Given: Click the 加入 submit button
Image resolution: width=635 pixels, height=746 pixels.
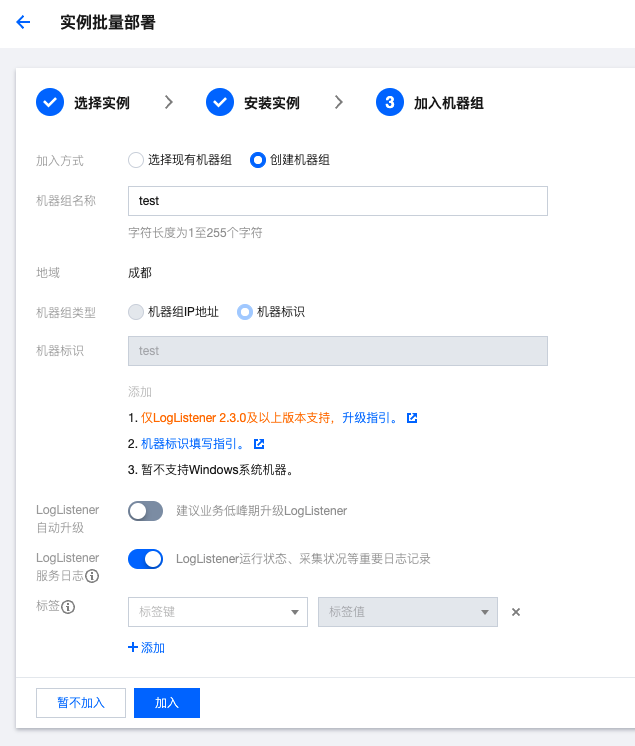Looking at the screenshot, I should pyautogui.click(x=167, y=703).
